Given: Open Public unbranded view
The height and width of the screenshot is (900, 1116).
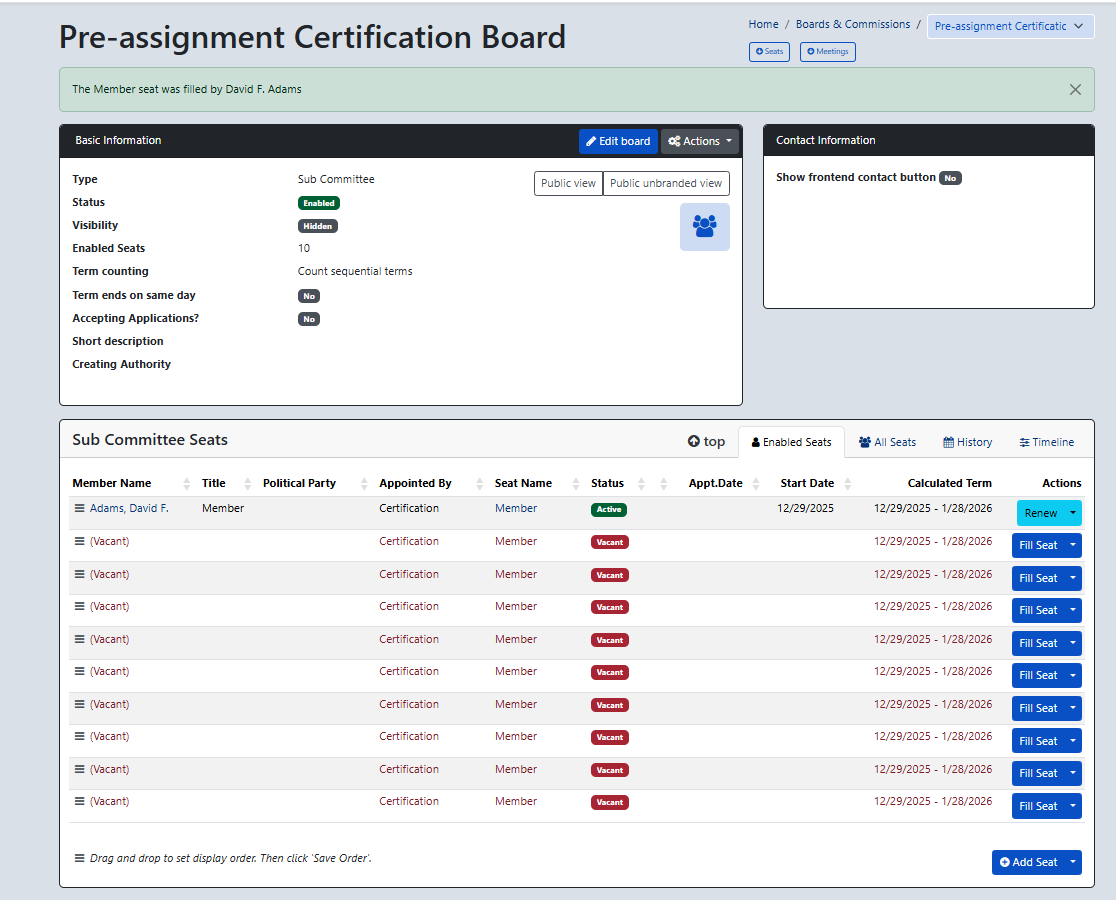Looking at the screenshot, I should tap(665, 183).
